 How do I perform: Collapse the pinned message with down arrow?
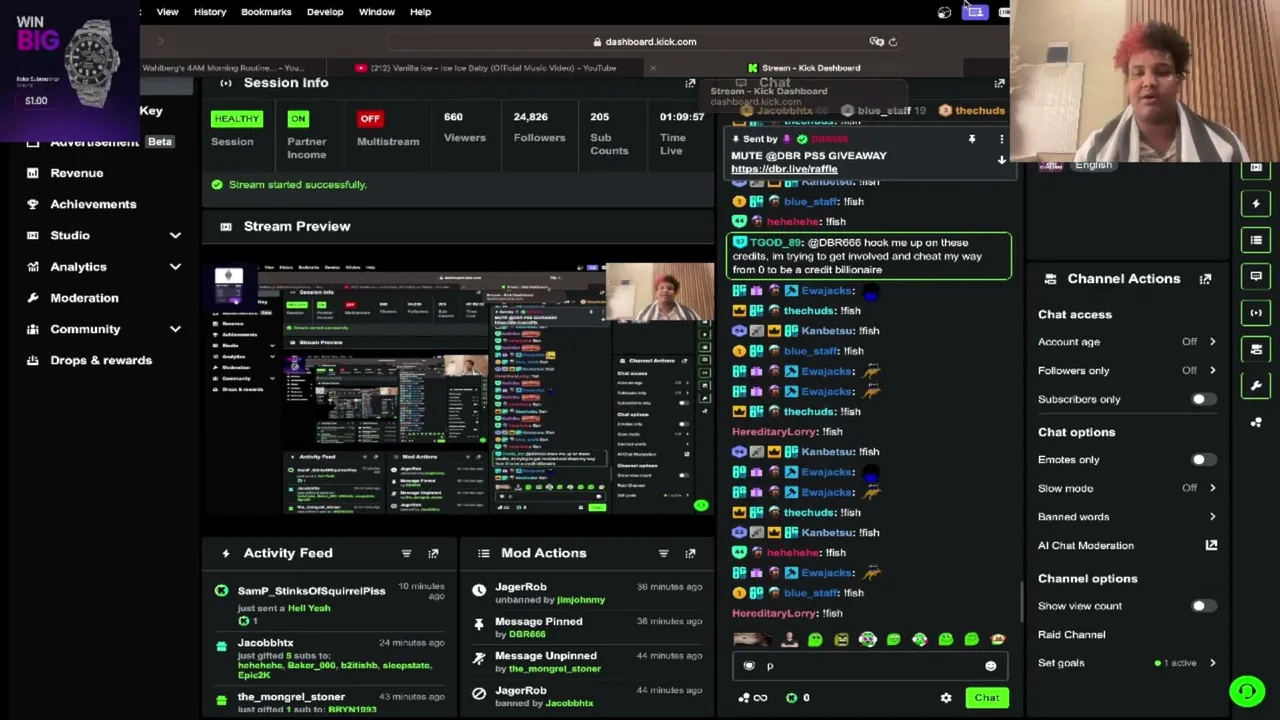[x=1001, y=160]
